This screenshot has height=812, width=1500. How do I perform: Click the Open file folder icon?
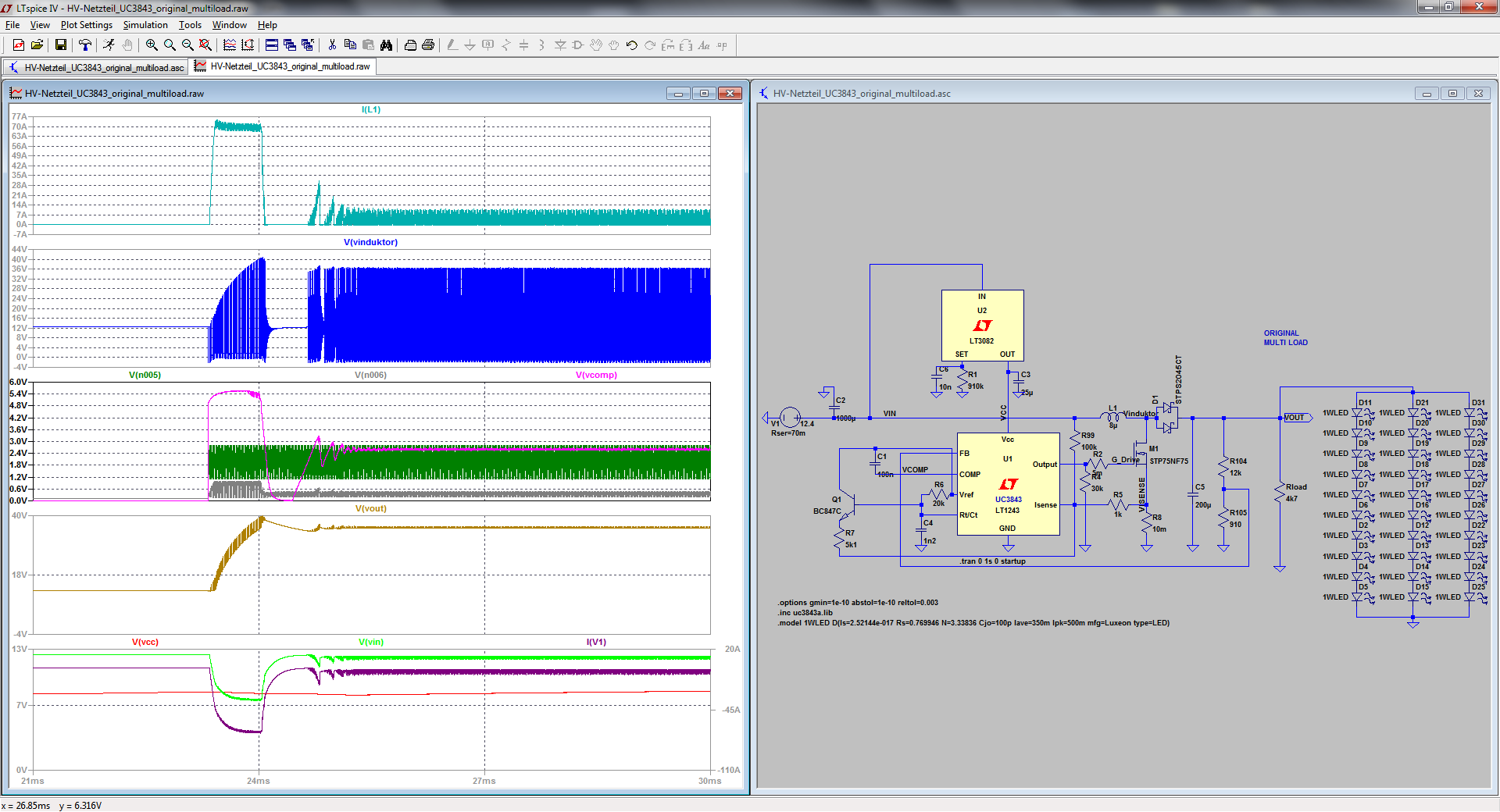37,45
